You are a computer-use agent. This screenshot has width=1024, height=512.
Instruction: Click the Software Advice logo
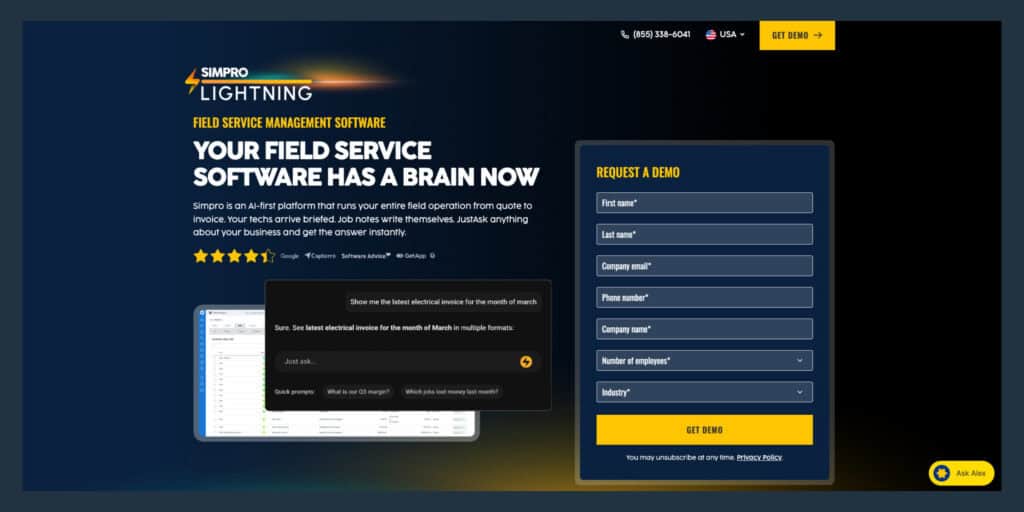point(366,256)
